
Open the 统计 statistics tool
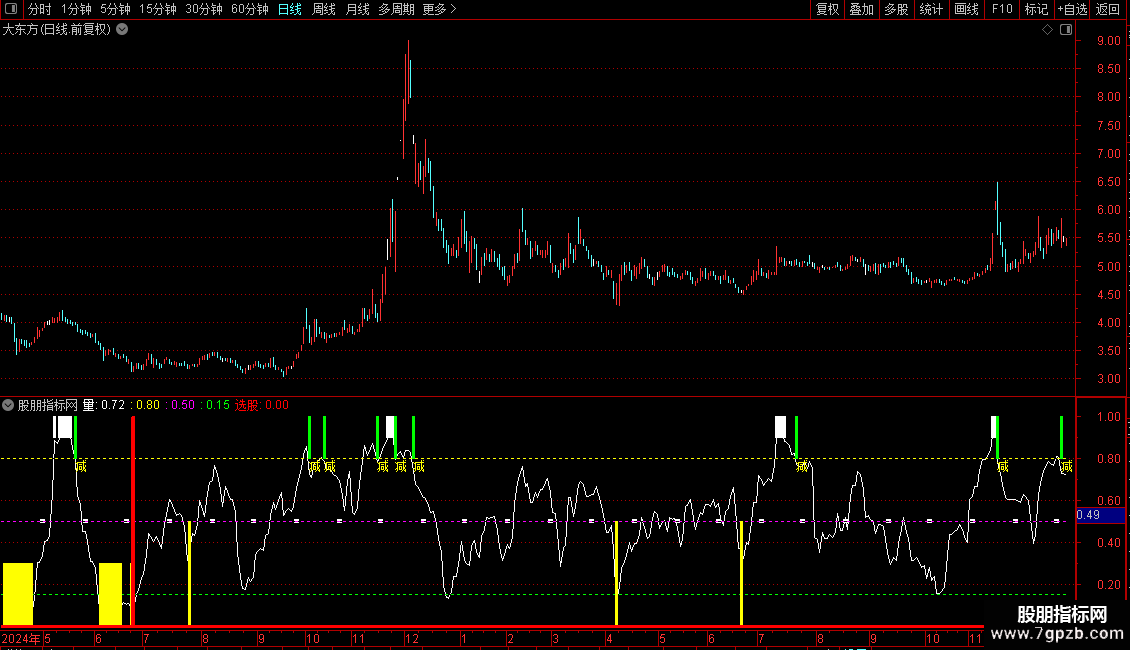(931, 9)
